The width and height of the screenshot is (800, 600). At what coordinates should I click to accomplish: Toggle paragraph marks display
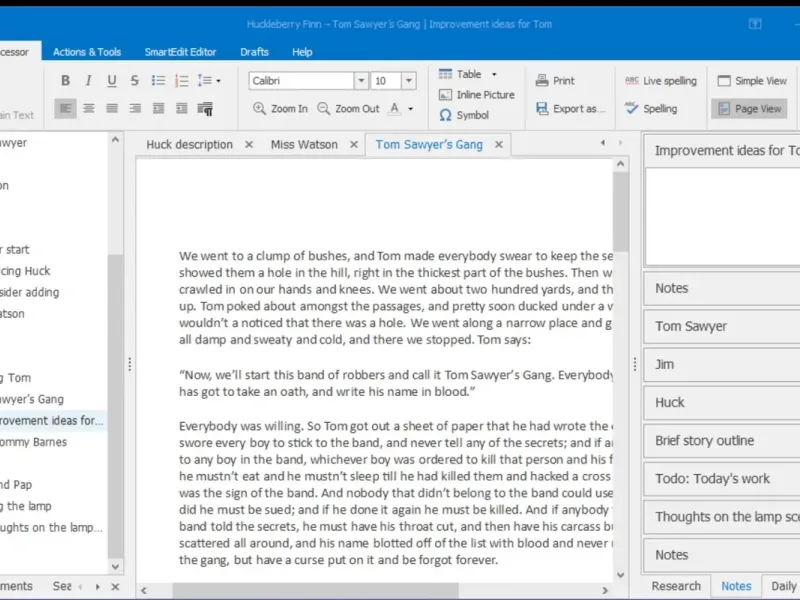point(205,109)
